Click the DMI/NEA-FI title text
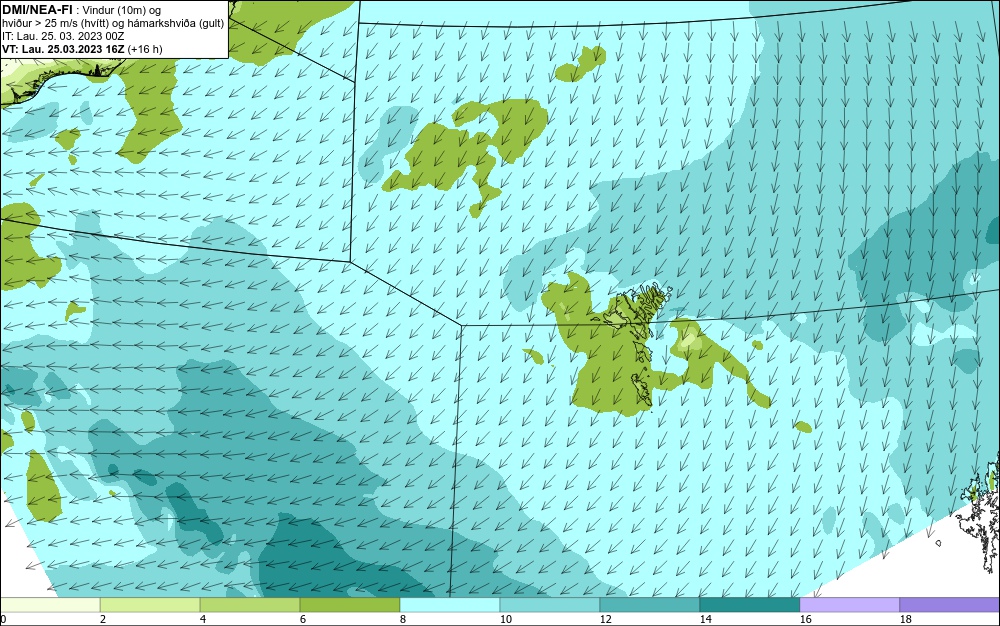The width and height of the screenshot is (1000, 626). [37, 9]
